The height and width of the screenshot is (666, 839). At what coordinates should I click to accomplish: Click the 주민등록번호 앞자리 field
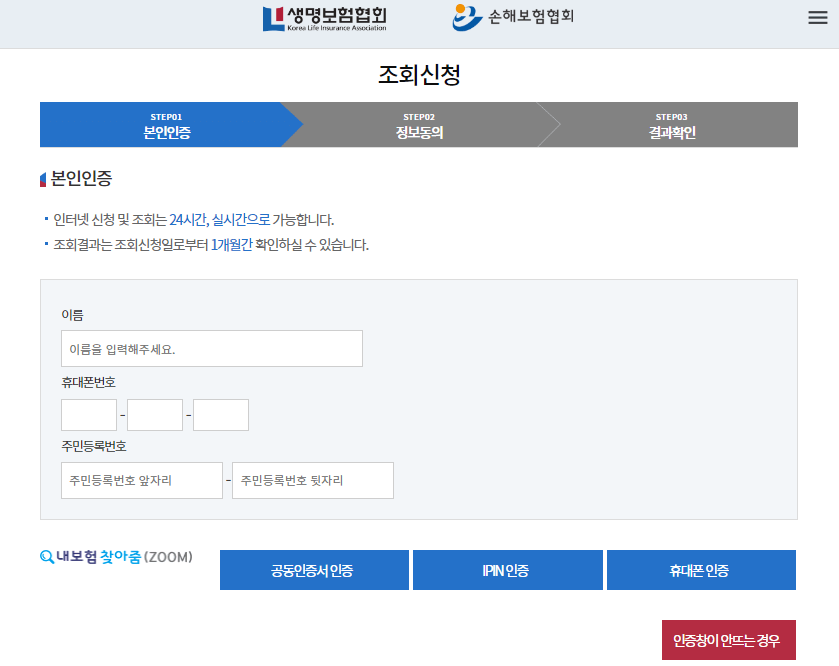point(141,480)
